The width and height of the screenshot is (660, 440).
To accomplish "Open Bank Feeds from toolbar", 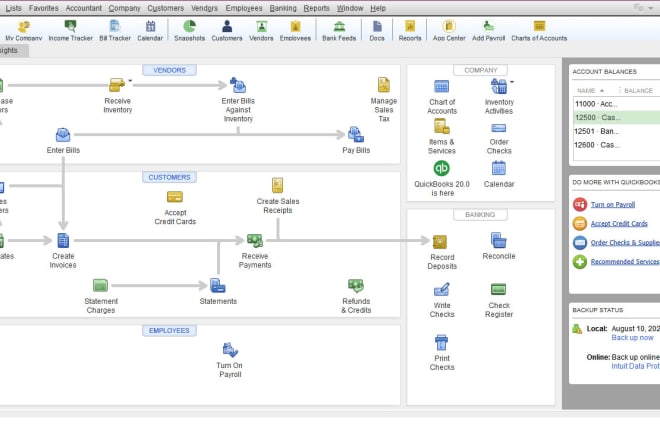I will point(339,31).
